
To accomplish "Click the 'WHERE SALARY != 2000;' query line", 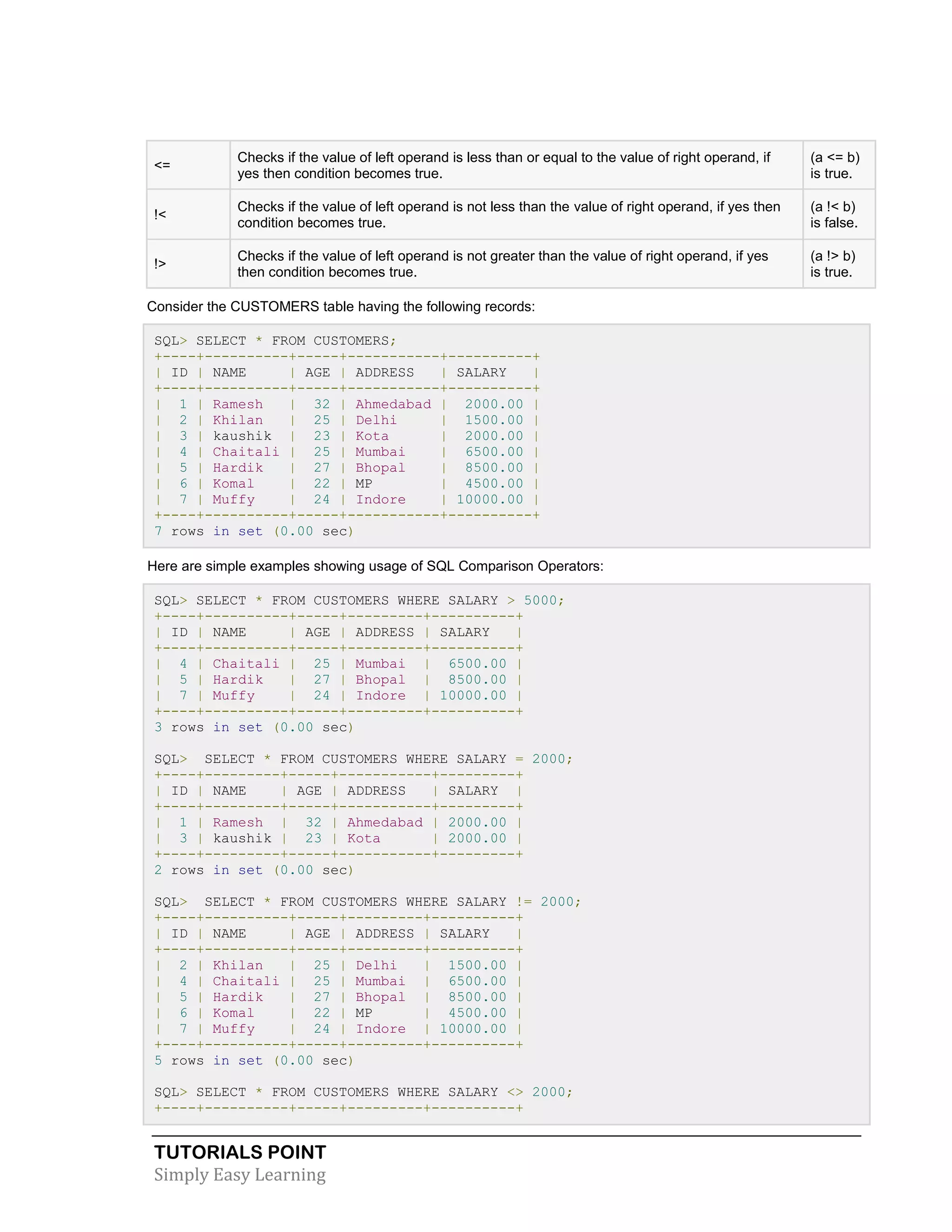I will (x=368, y=901).
